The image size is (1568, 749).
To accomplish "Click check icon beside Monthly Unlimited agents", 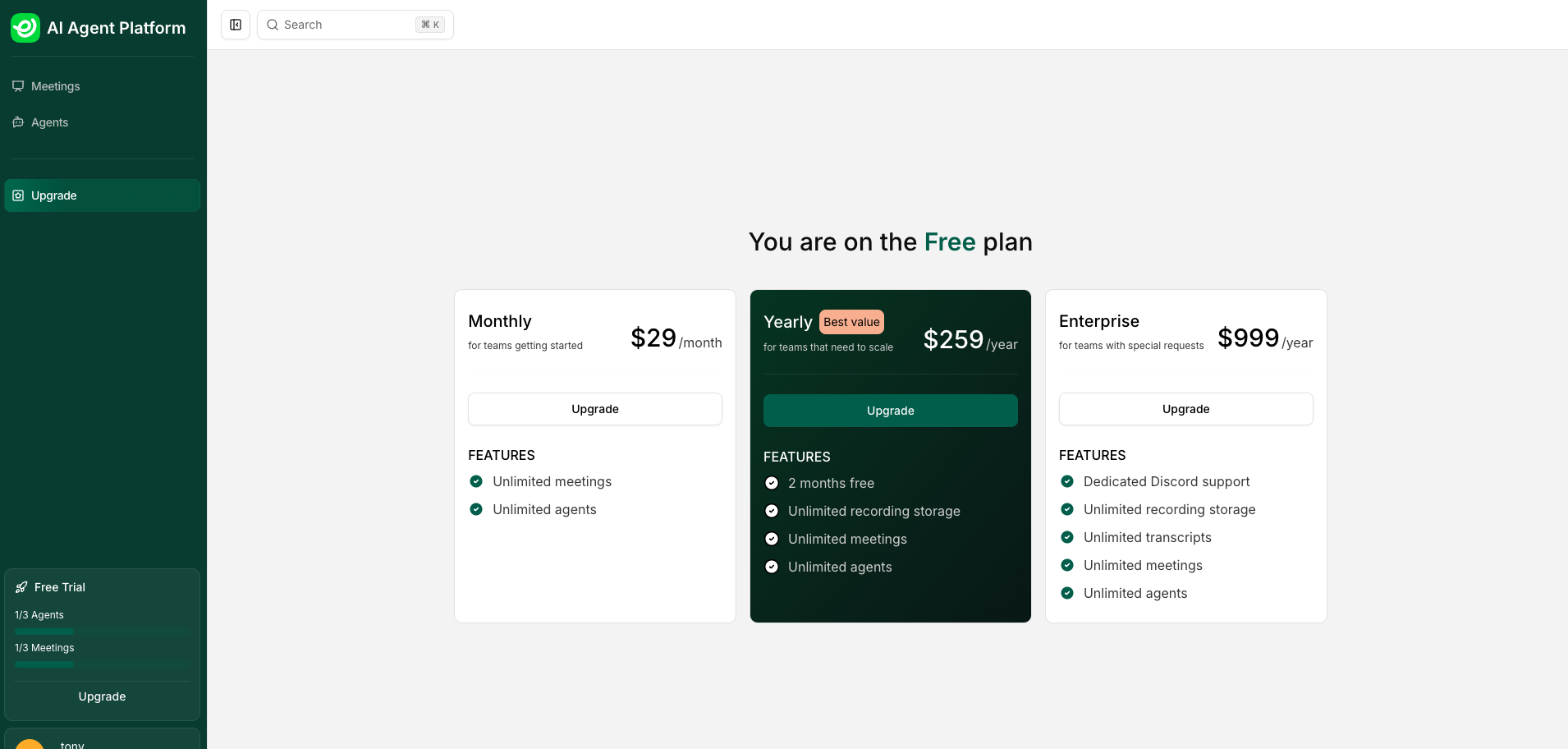I will coord(476,509).
